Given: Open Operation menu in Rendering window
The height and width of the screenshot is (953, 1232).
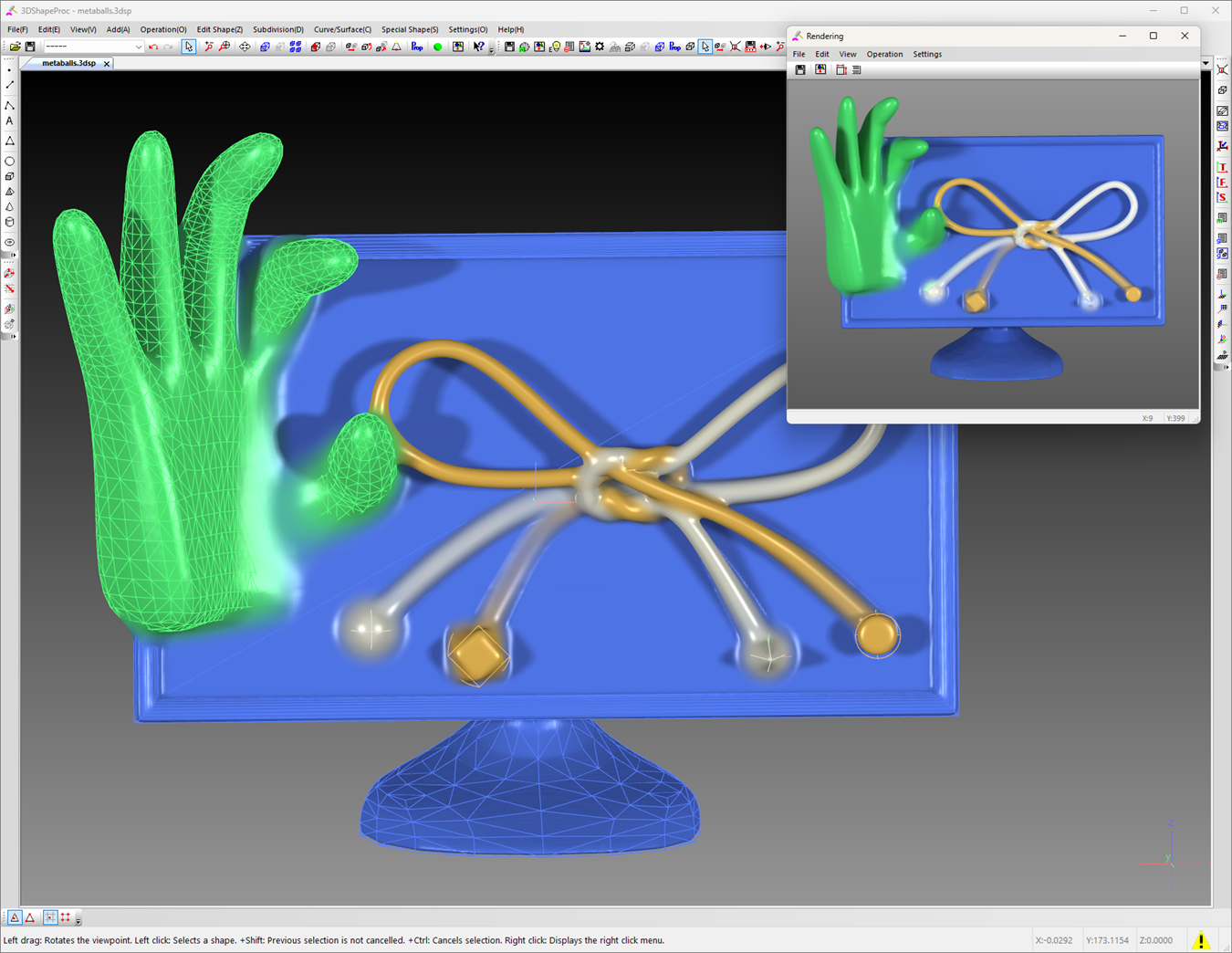Looking at the screenshot, I should pyautogui.click(x=883, y=54).
